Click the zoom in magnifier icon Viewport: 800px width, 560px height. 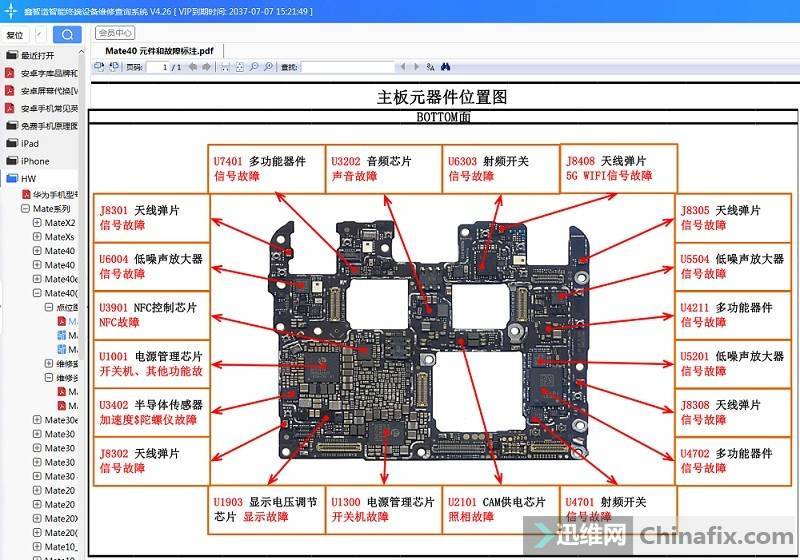pyautogui.click(x=268, y=67)
